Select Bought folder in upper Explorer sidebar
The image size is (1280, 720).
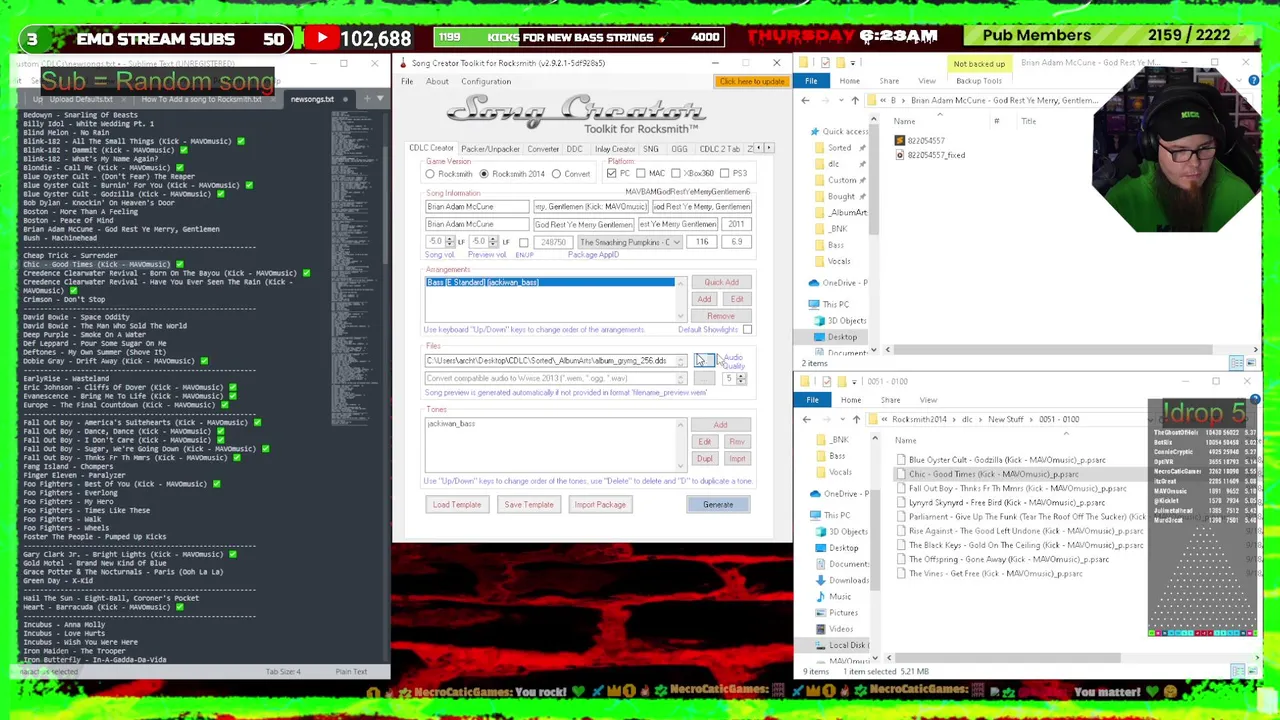(841, 196)
